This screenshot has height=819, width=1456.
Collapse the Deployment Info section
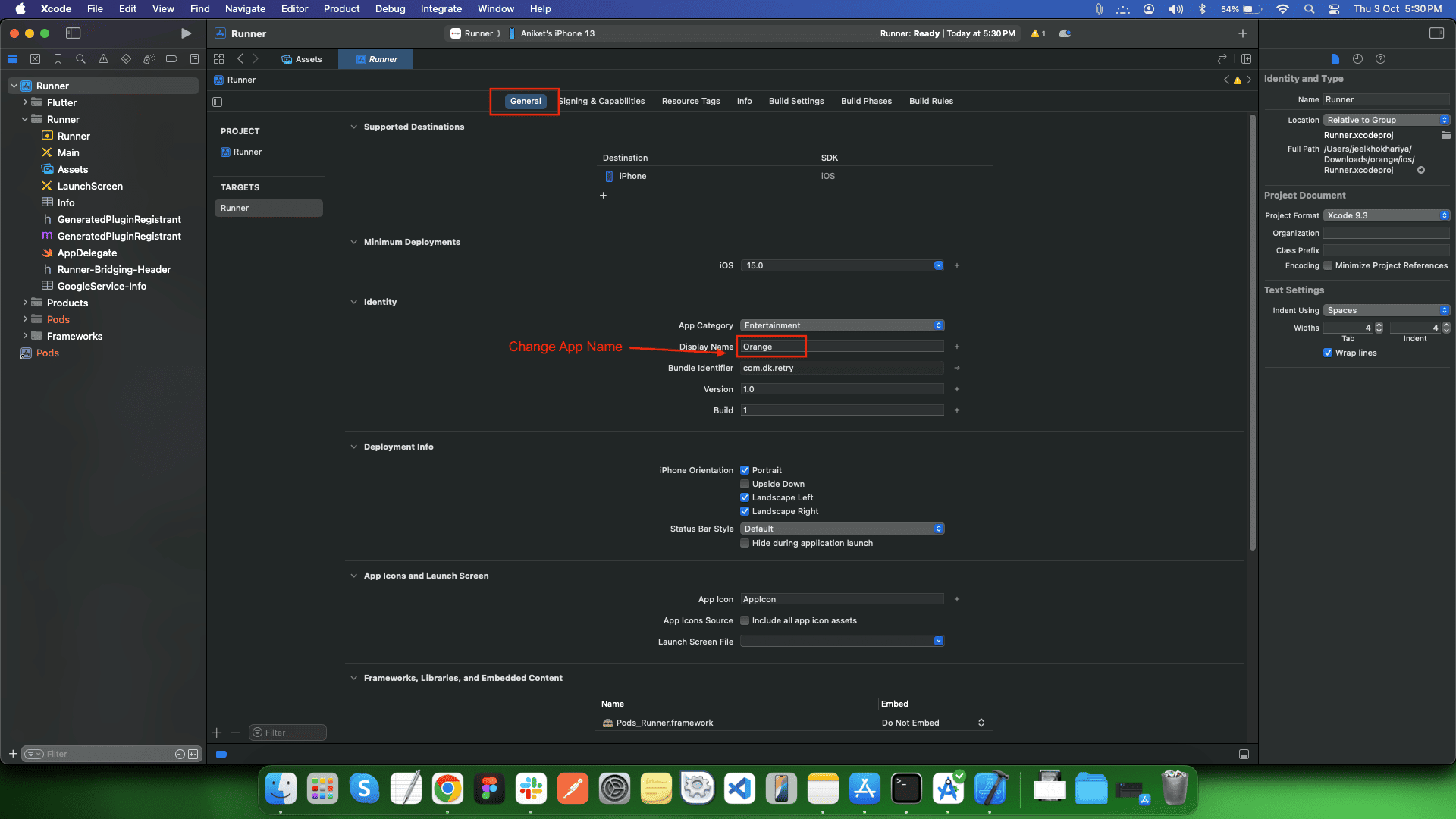click(353, 447)
